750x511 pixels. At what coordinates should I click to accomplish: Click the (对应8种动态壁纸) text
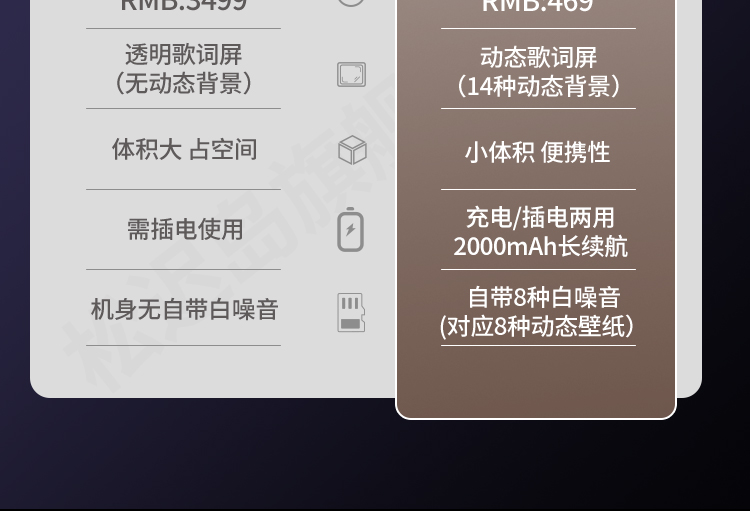[537, 326]
